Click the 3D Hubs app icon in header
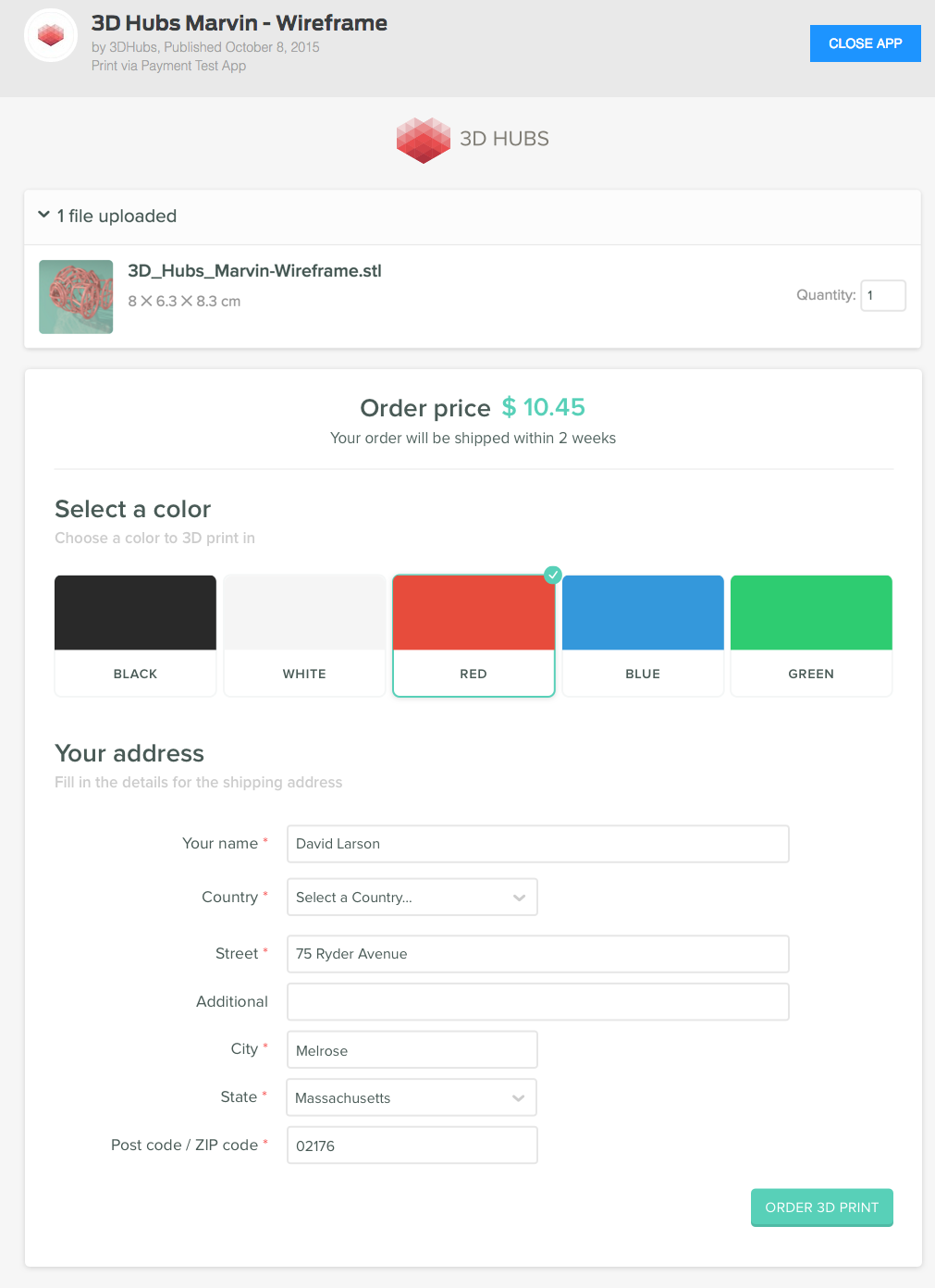Viewport: 935px width, 1288px height. (51, 36)
